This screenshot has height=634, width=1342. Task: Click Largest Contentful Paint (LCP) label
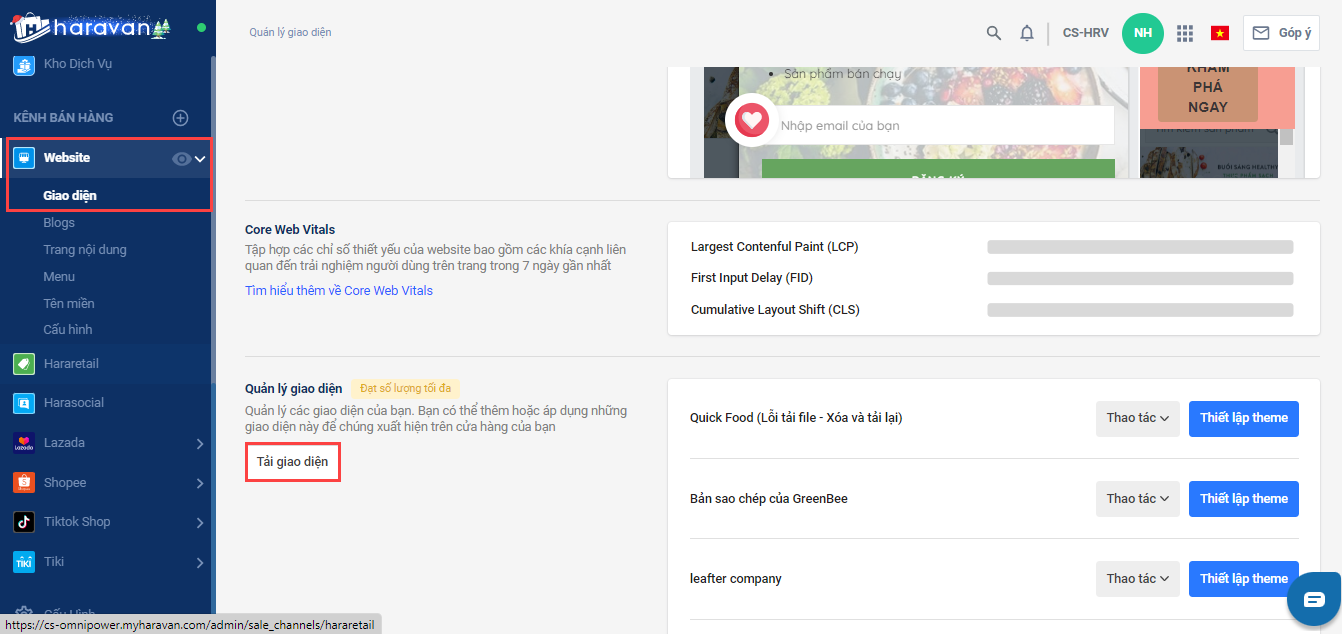pos(775,247)
